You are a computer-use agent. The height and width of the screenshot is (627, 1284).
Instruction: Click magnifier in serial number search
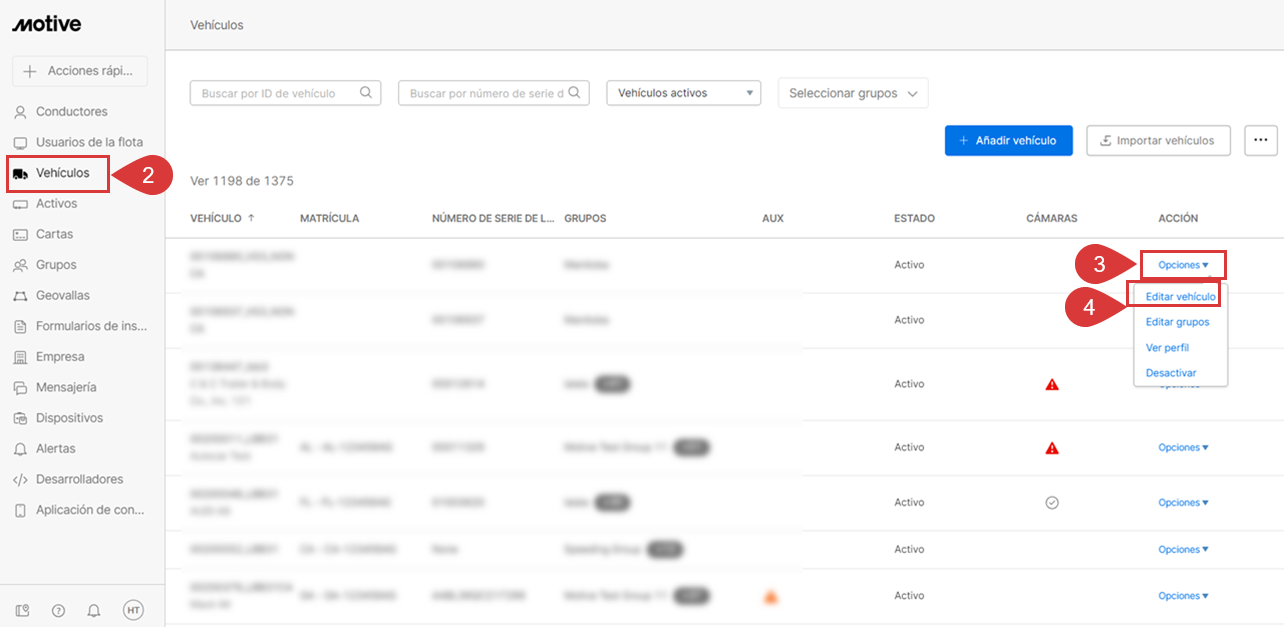[575, 93]
